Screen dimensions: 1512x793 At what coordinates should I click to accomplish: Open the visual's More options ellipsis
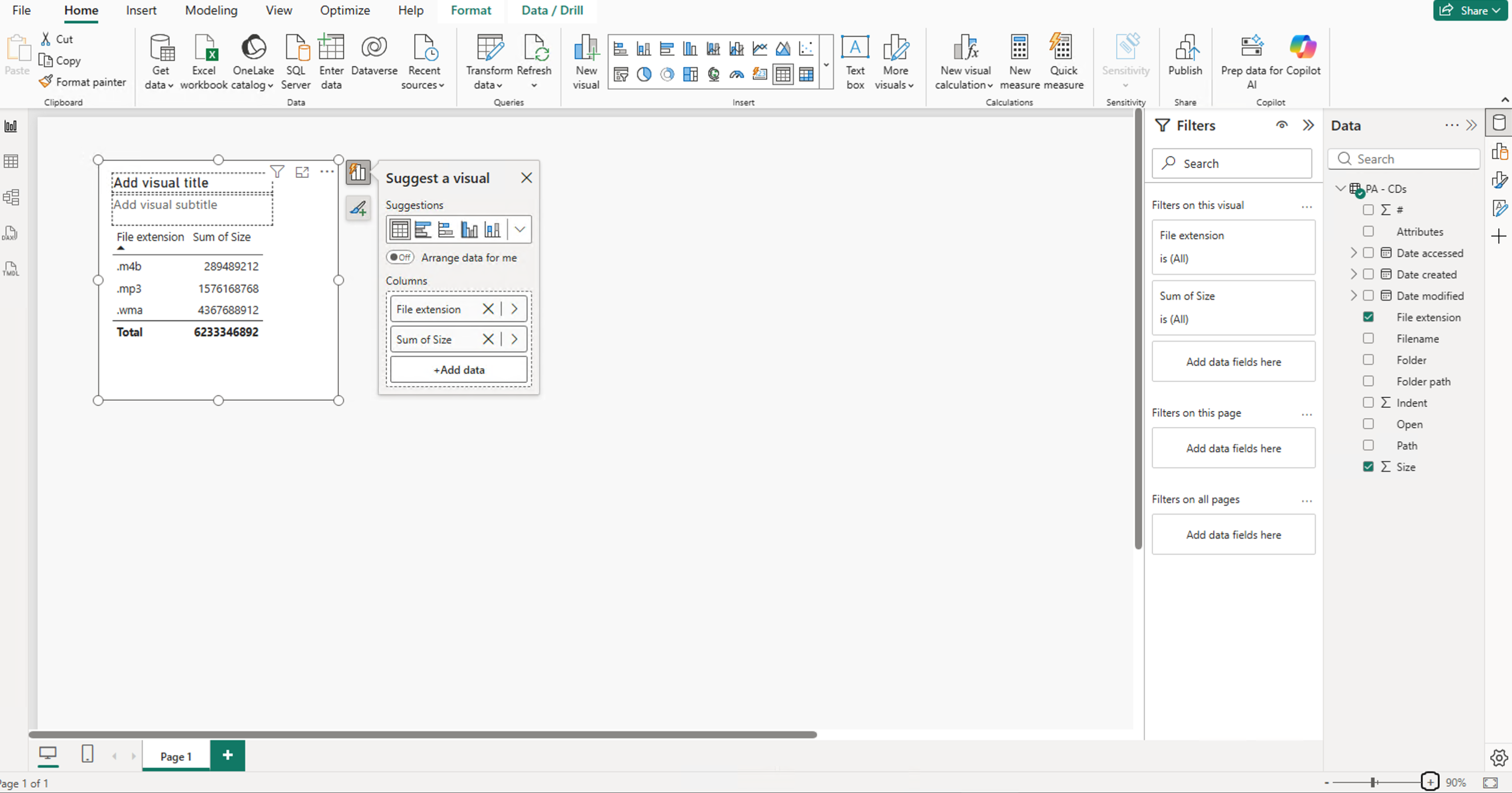click(327, 172)
